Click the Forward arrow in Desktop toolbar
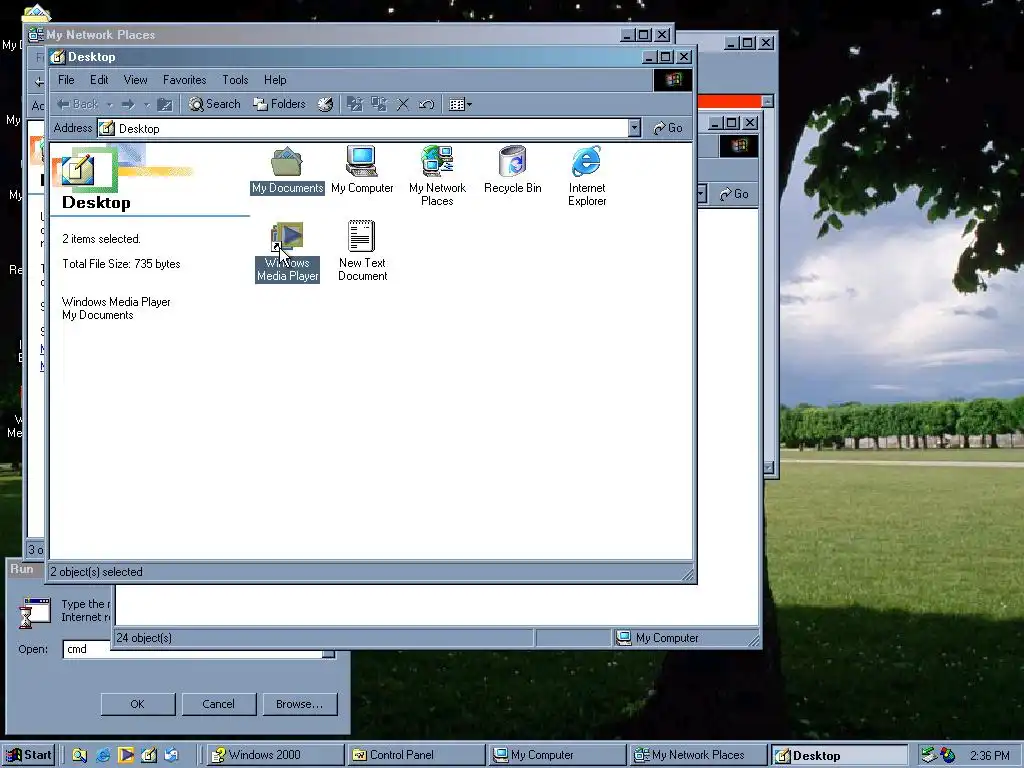 pos(128,104)
